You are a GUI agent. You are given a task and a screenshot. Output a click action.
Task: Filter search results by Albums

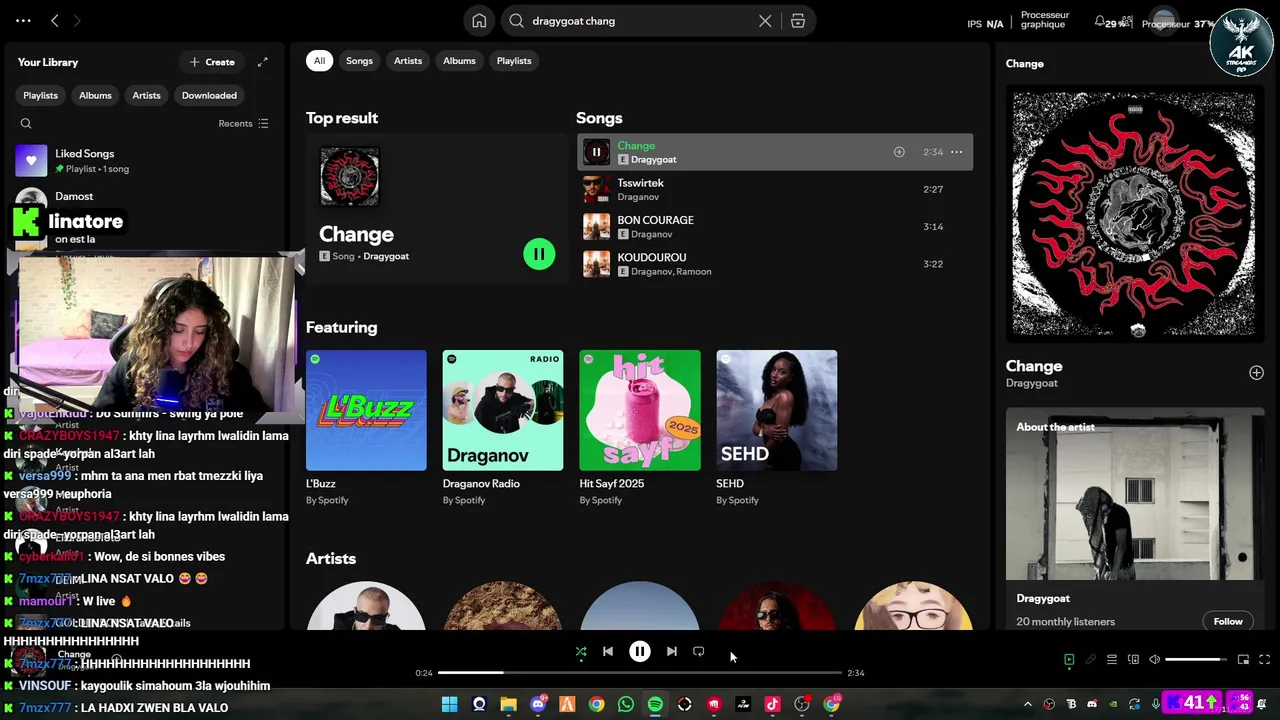[x=459, y=61]
